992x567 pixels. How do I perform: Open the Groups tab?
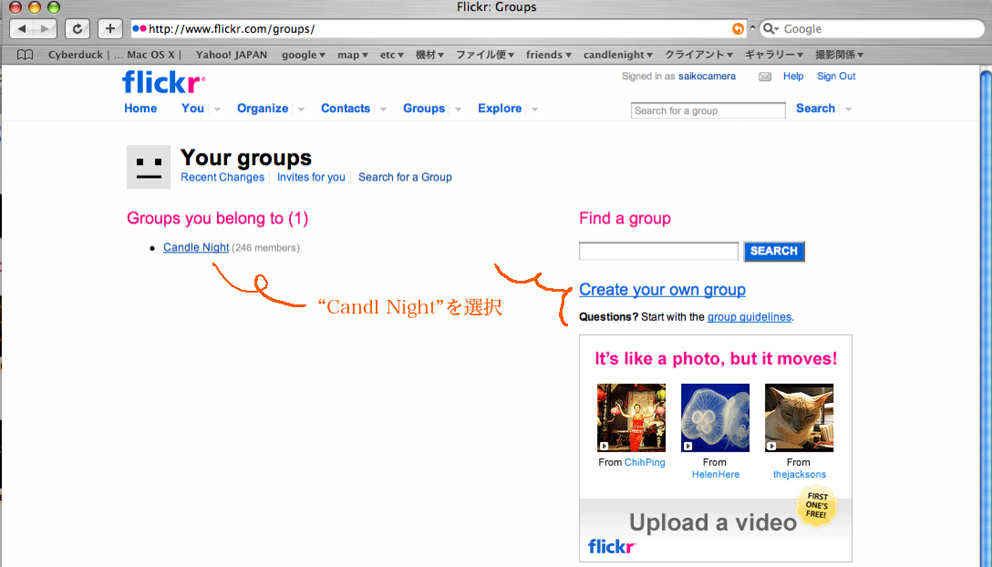(424, 108)
